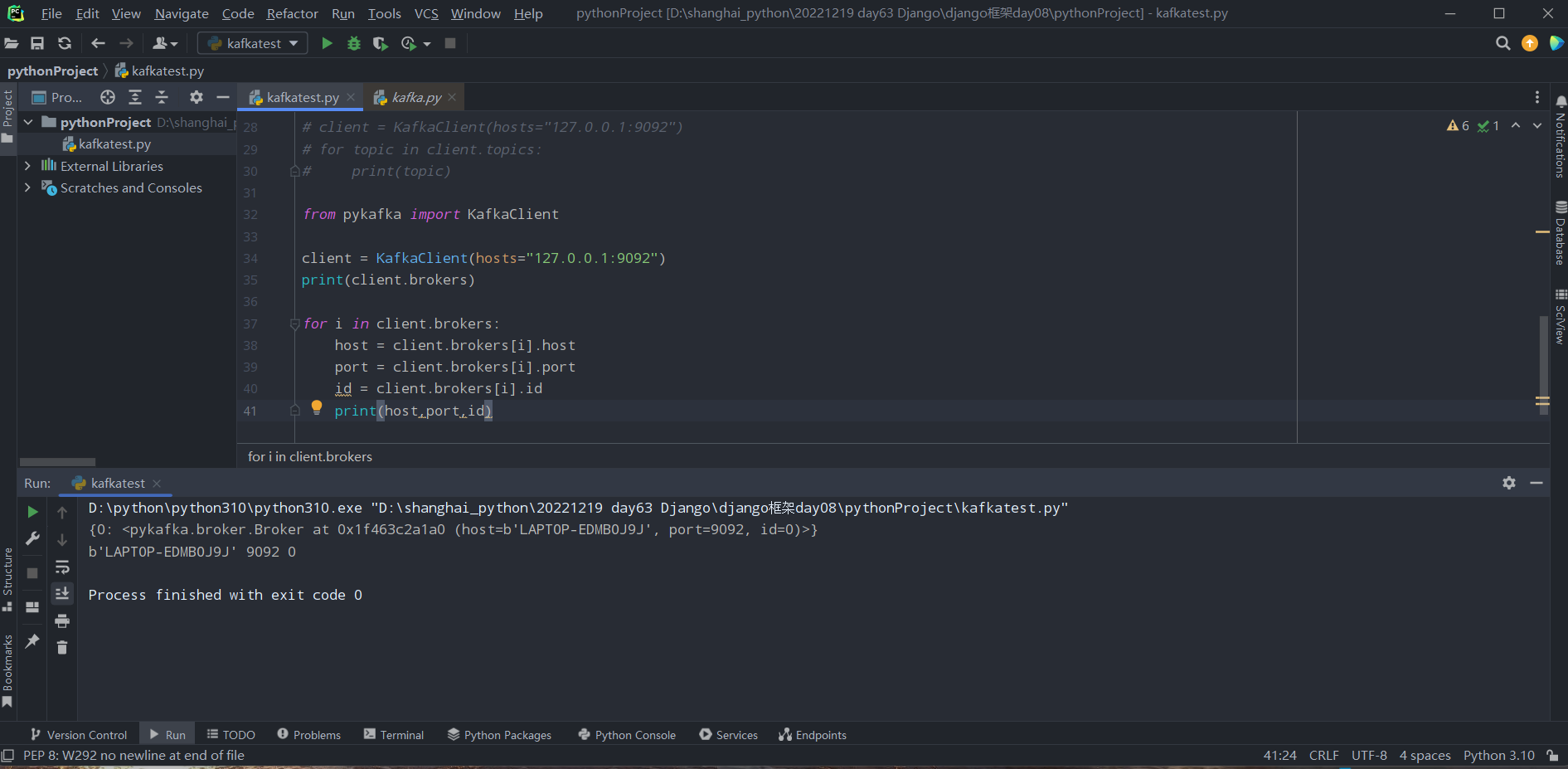1568x769 pixels.
Task: Open Problems tool window
Action: 308,735
